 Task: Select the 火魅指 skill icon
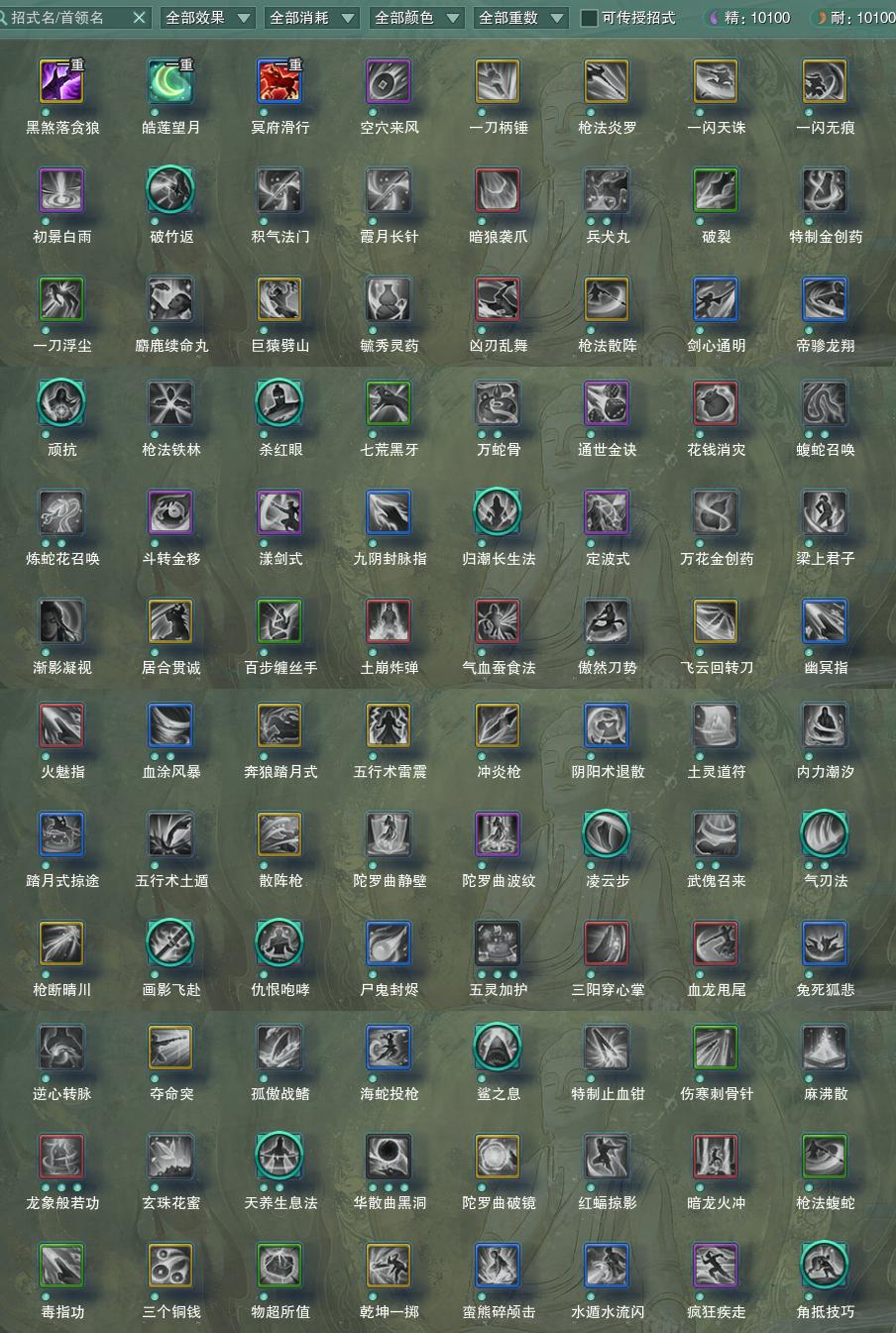(x=61, y=725)
